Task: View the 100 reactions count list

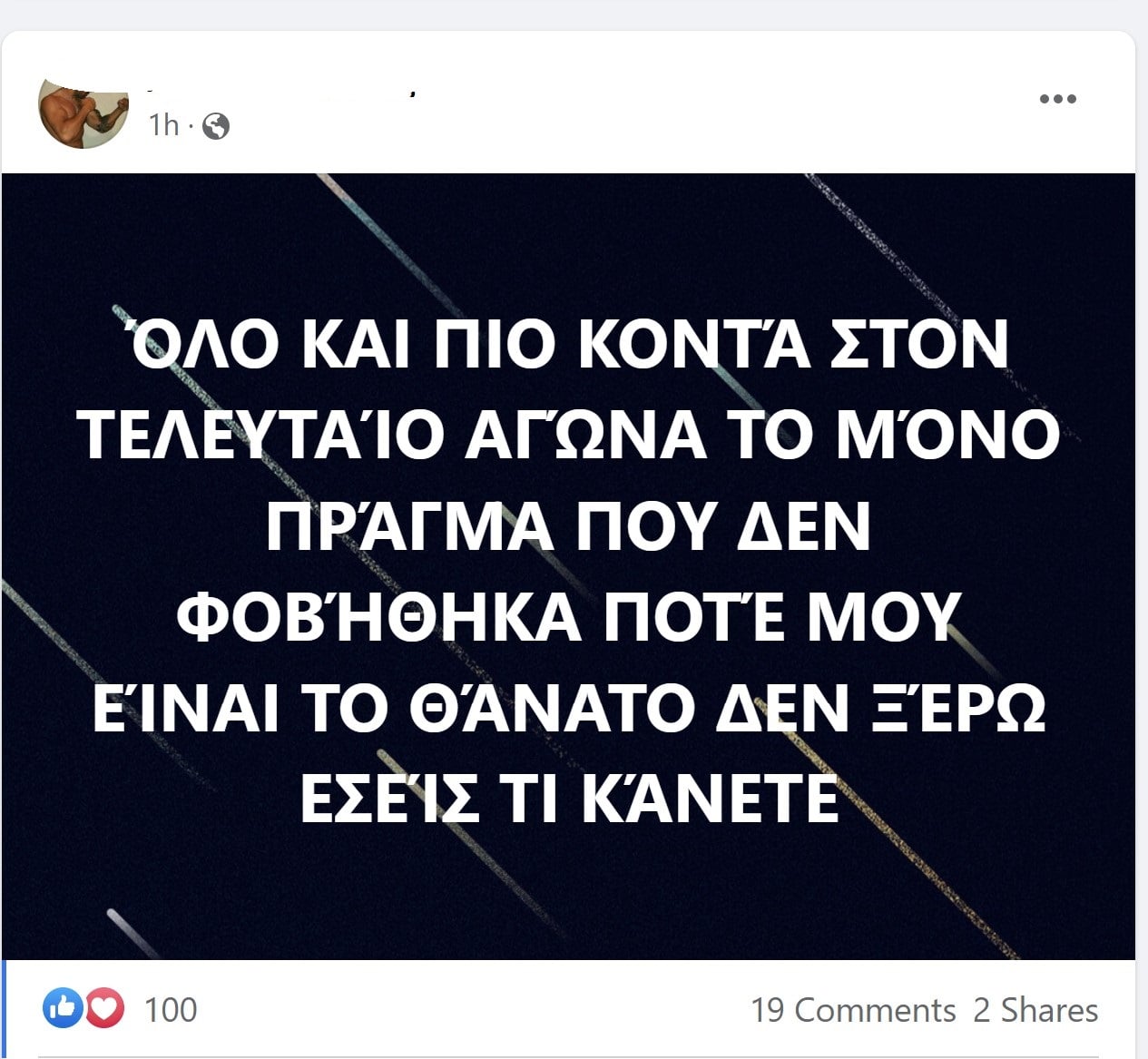Action: click(x=171, y=1010)
